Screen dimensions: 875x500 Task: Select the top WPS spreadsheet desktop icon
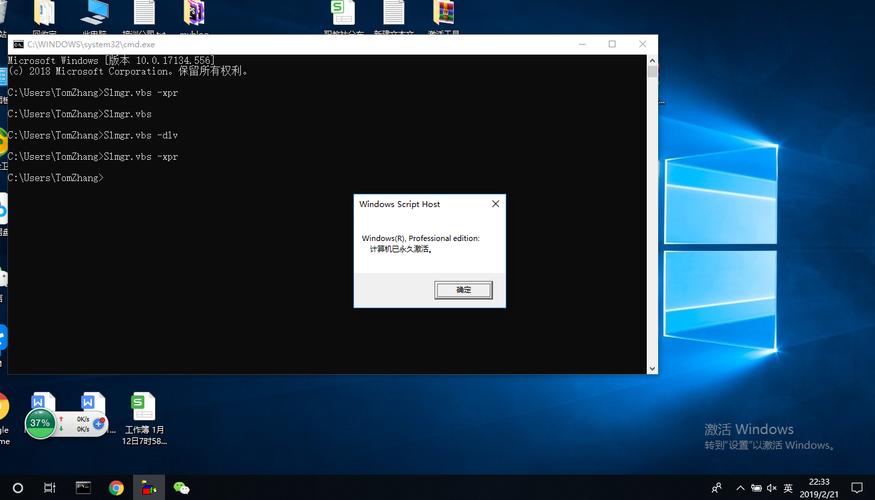(x=343, y=13)
